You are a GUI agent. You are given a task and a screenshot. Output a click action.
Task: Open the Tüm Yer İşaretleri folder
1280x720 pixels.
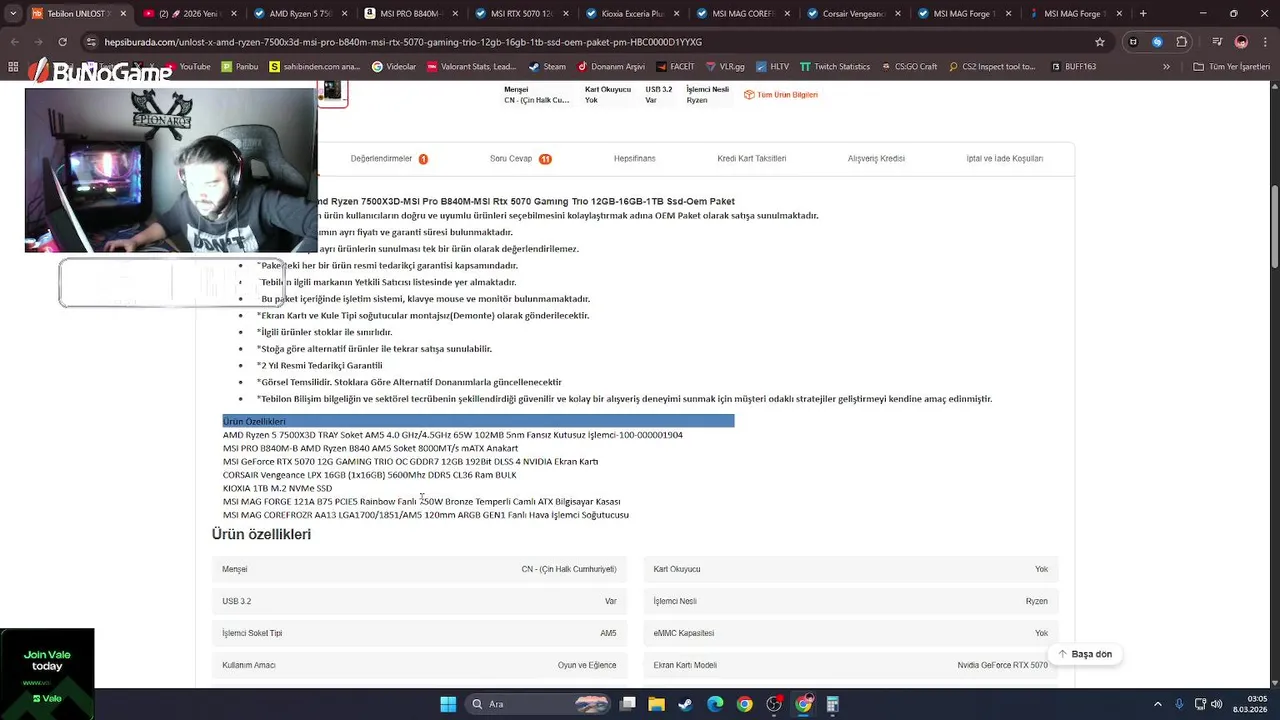click(x=1232, y=67)
